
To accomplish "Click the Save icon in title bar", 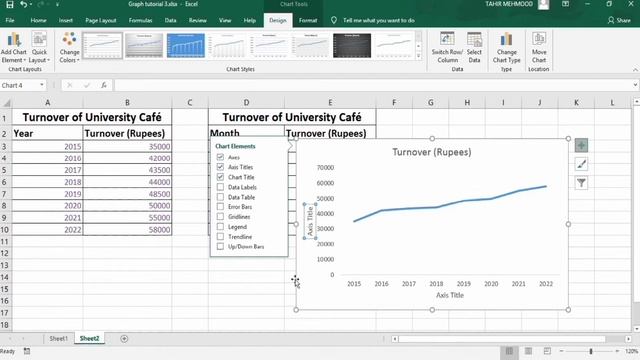I will point(9,4).
